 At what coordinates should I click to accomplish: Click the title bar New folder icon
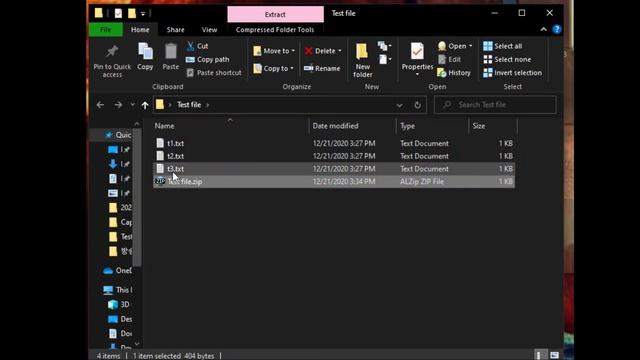click(131, 13)
